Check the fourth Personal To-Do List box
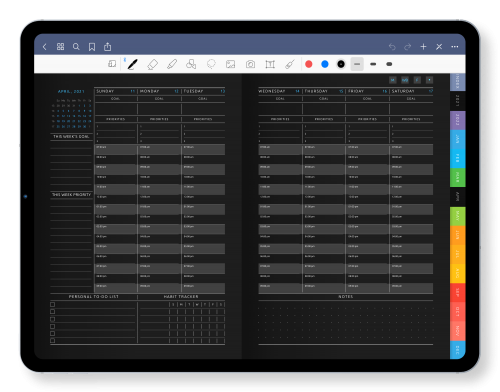This screenshot has width=500, height=392. coord(53,326)
